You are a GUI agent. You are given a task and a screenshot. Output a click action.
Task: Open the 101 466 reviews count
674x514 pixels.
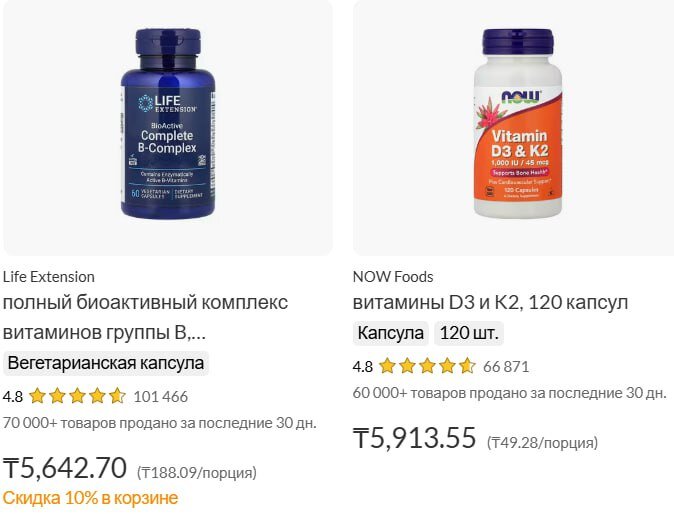click(160, 396)
